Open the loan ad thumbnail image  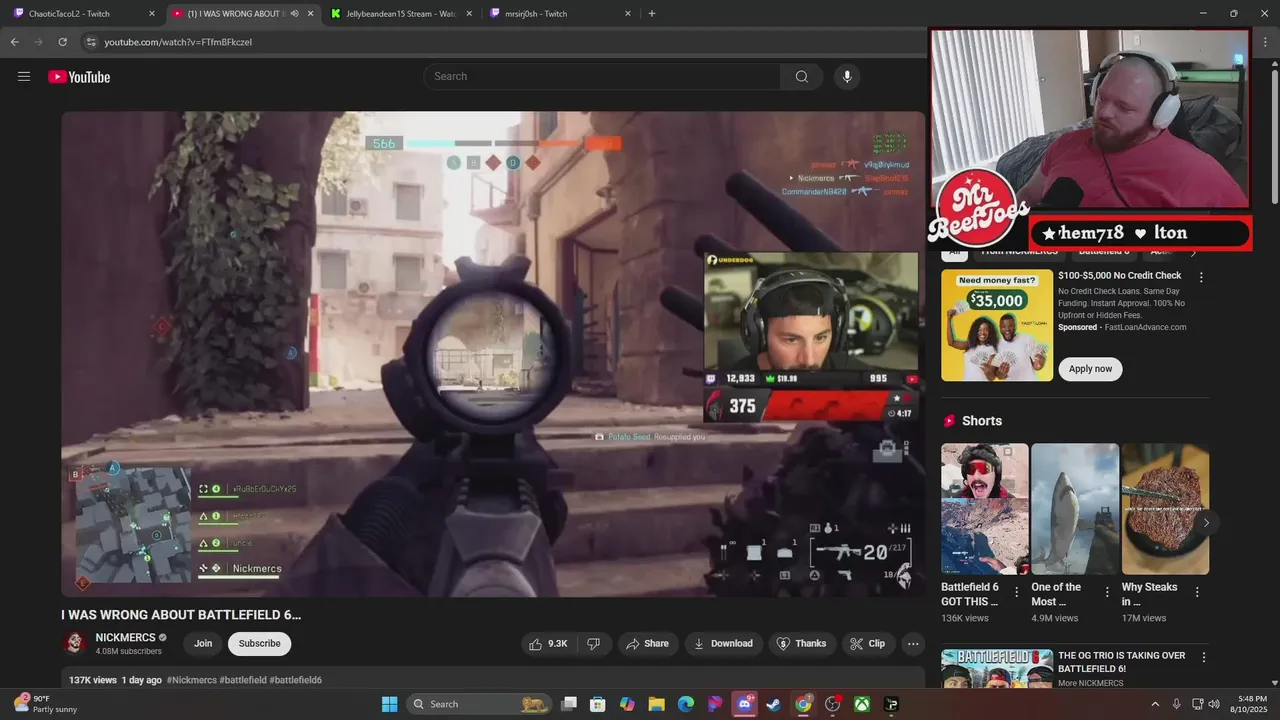997,325
